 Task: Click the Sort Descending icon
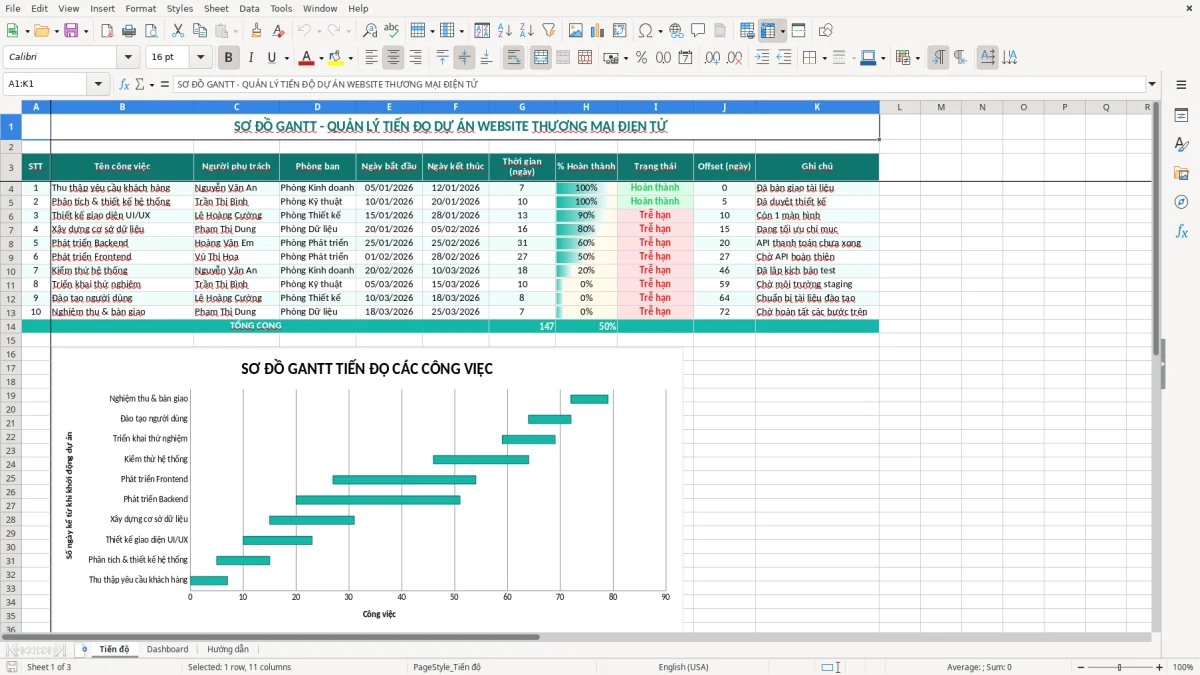pyautogui.click(x=527, y=31)
